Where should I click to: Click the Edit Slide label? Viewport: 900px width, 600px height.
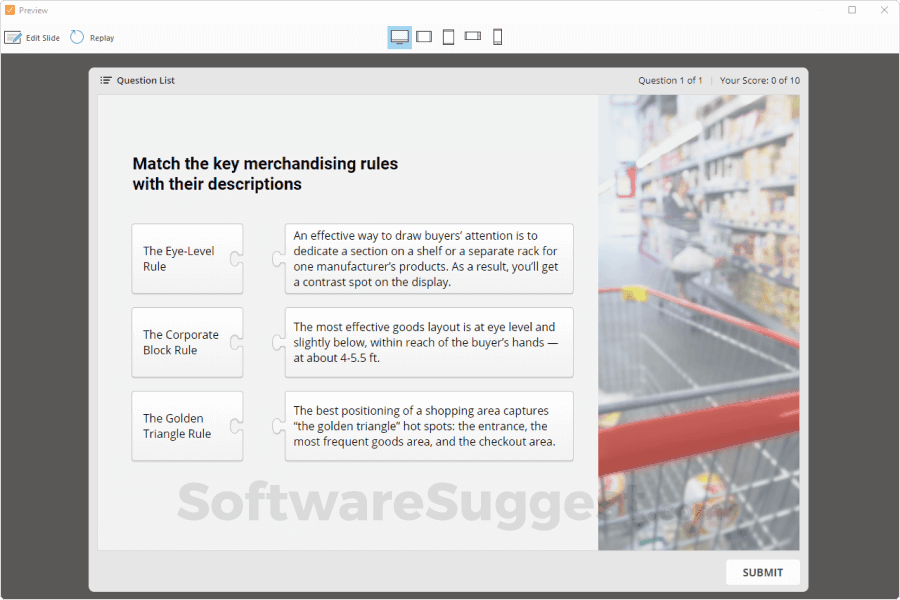[41, 37]
